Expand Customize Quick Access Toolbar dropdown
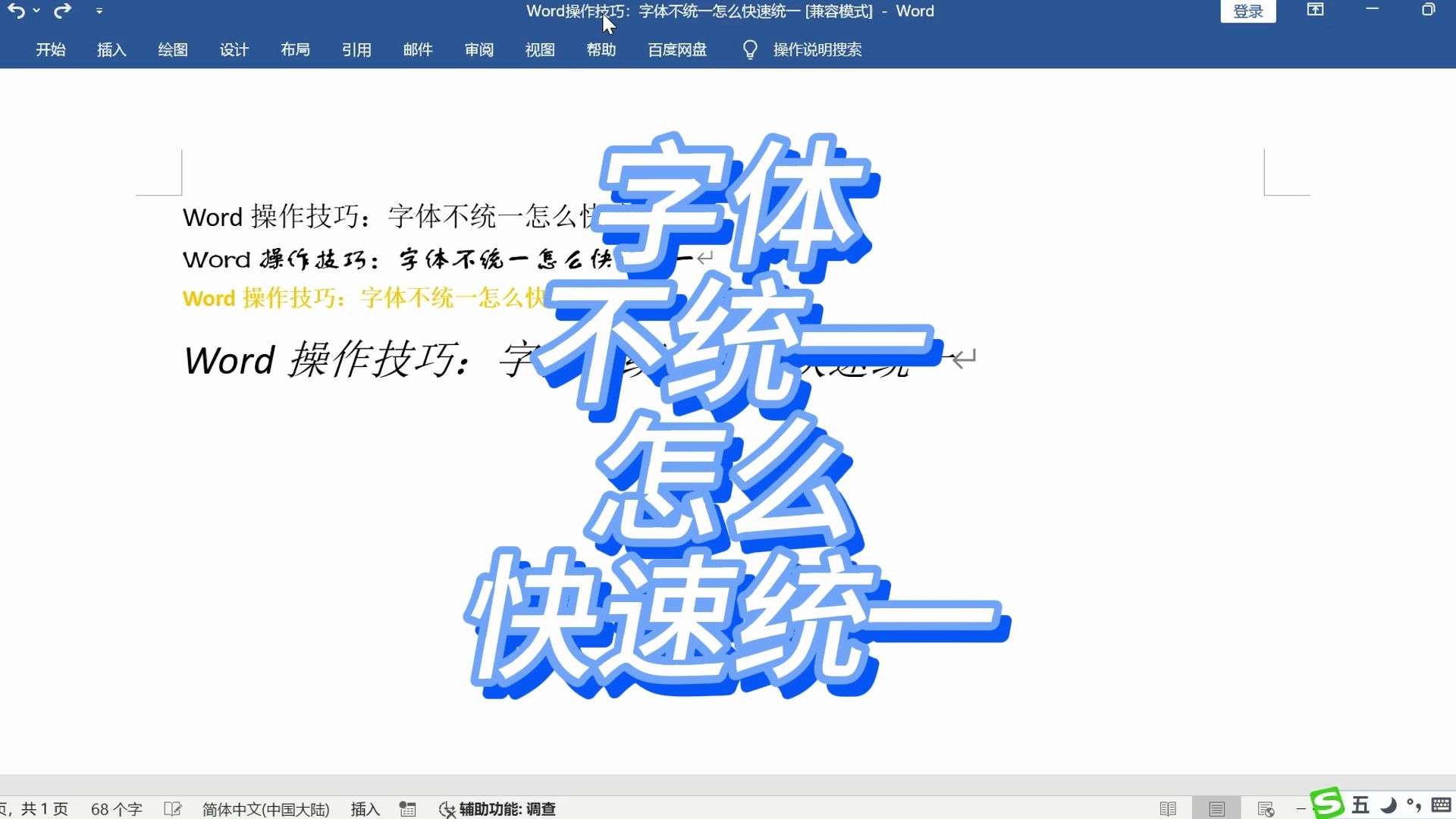The width and height of the screenshot is (1456, 819). [99, 11]
